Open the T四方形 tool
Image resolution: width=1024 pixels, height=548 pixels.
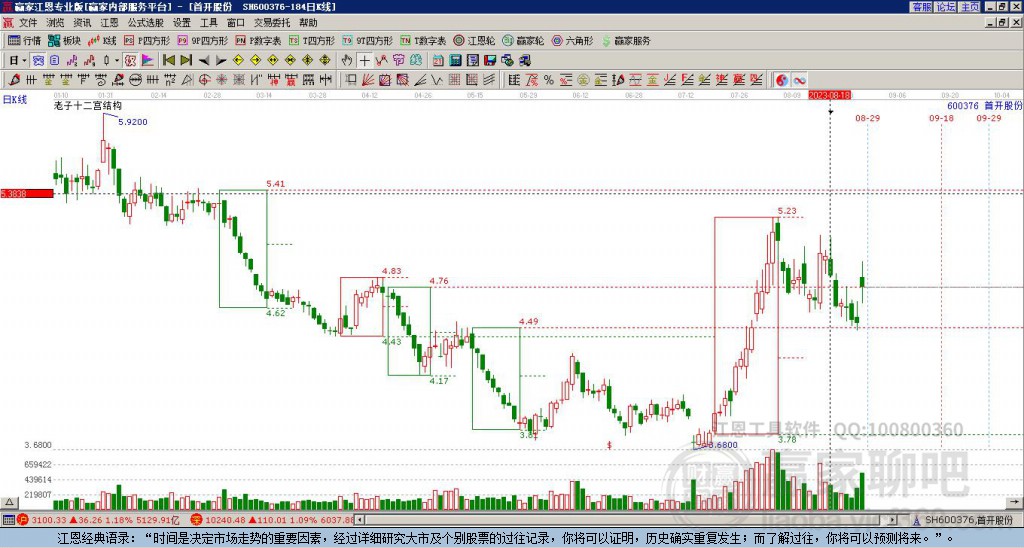(x=312, y=40)
